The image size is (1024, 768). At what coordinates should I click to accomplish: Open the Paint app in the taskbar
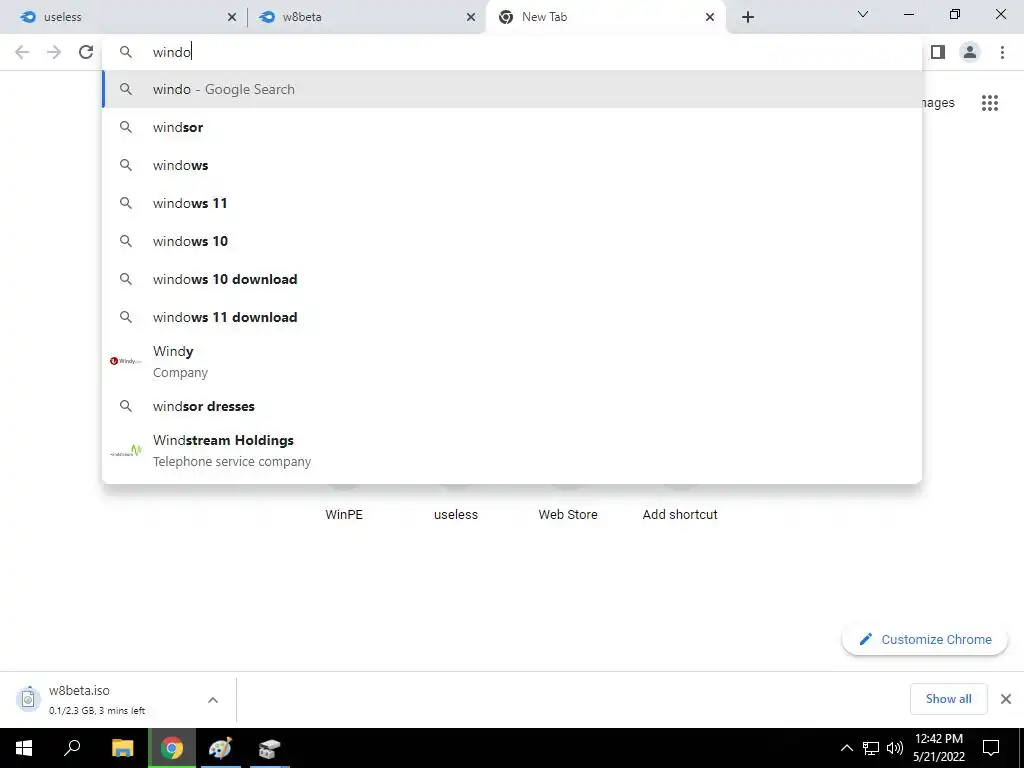pos(221,748)
